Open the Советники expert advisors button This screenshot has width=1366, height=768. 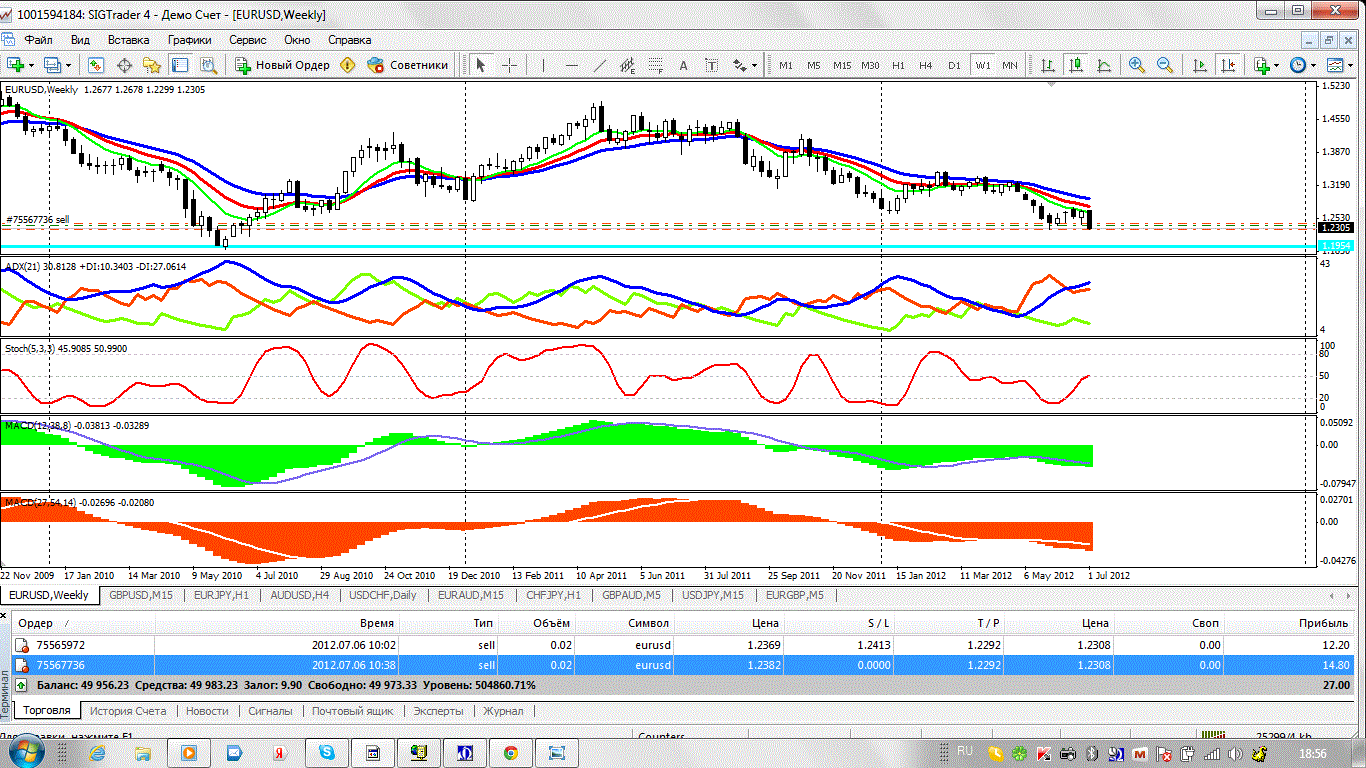coord(408,65)
